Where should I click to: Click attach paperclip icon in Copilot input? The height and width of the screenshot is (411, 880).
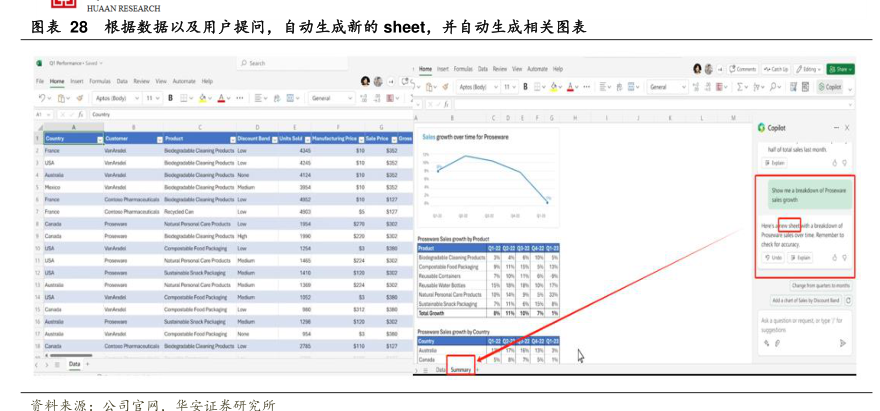[x=777, y=343]
